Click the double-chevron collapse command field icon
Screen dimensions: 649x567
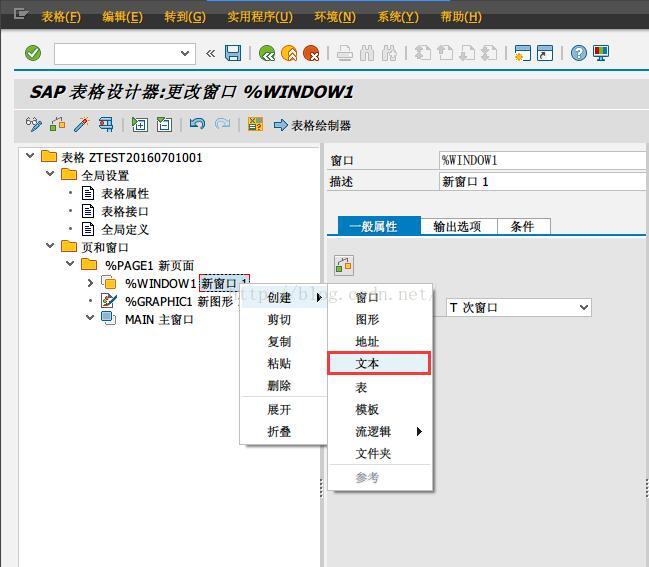click(211, 53)
